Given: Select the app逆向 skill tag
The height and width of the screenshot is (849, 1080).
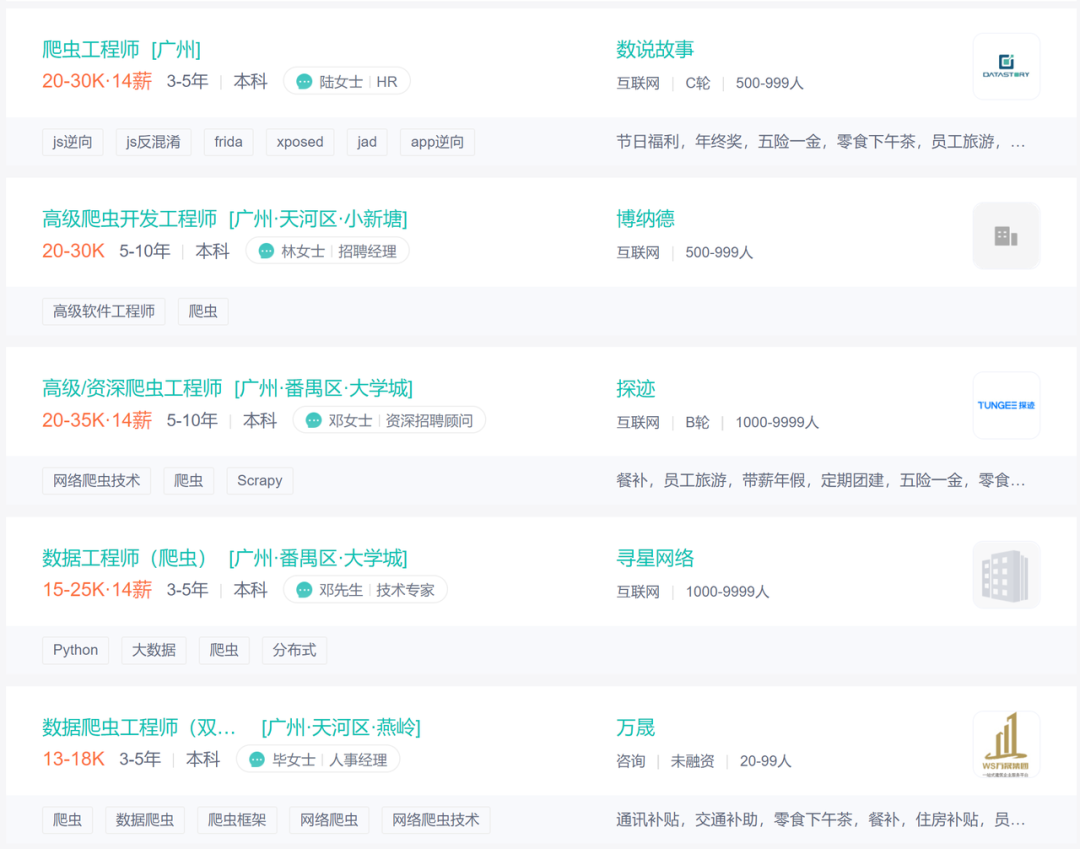Looking at the screenshot, I should (437, 142).
